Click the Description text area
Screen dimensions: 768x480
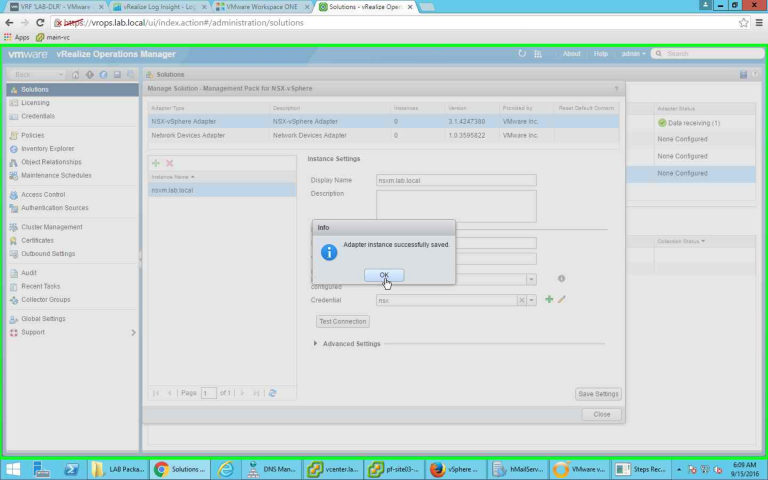[x=456, y=206]
